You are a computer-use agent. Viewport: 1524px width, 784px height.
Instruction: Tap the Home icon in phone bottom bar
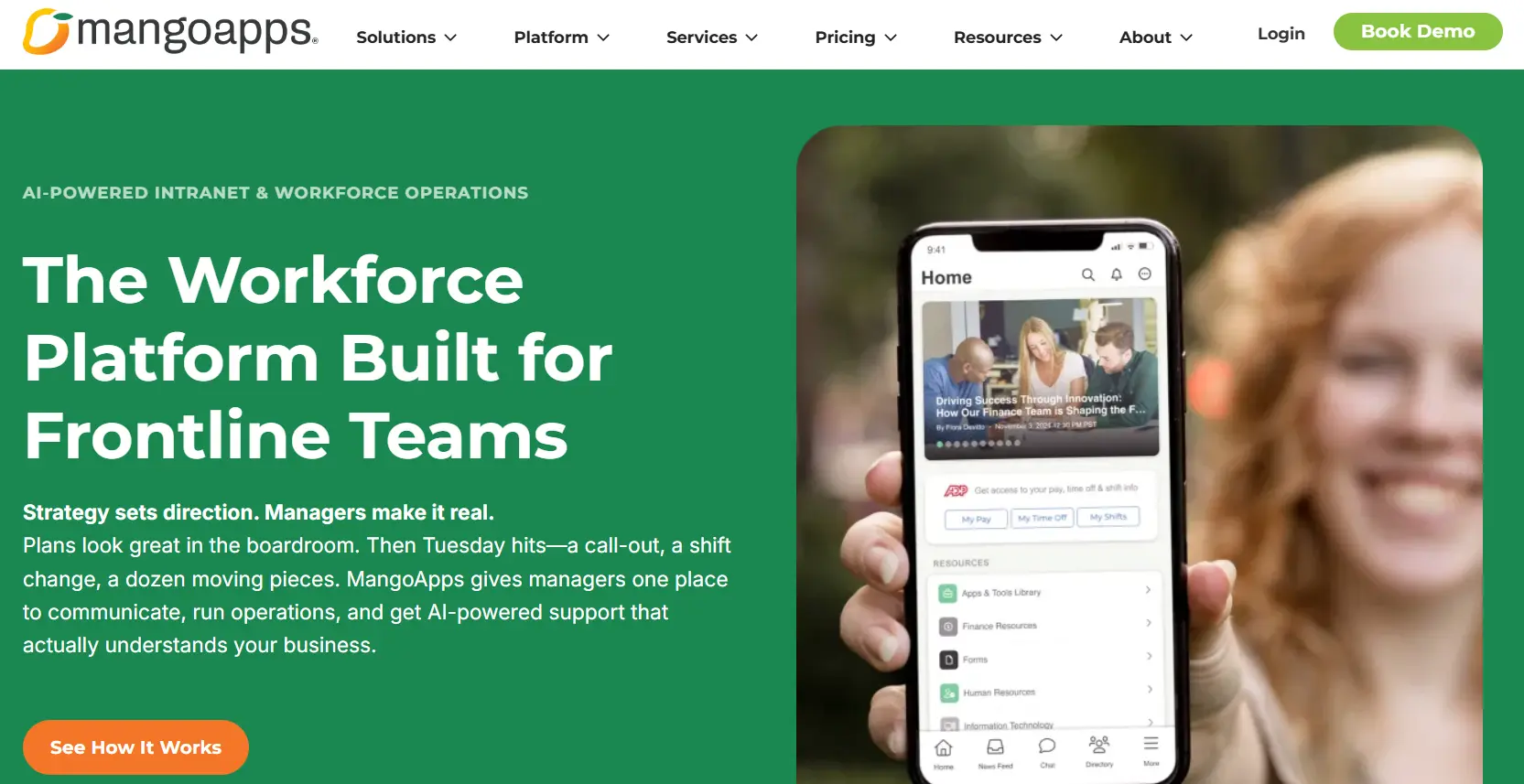click(943, 749)
